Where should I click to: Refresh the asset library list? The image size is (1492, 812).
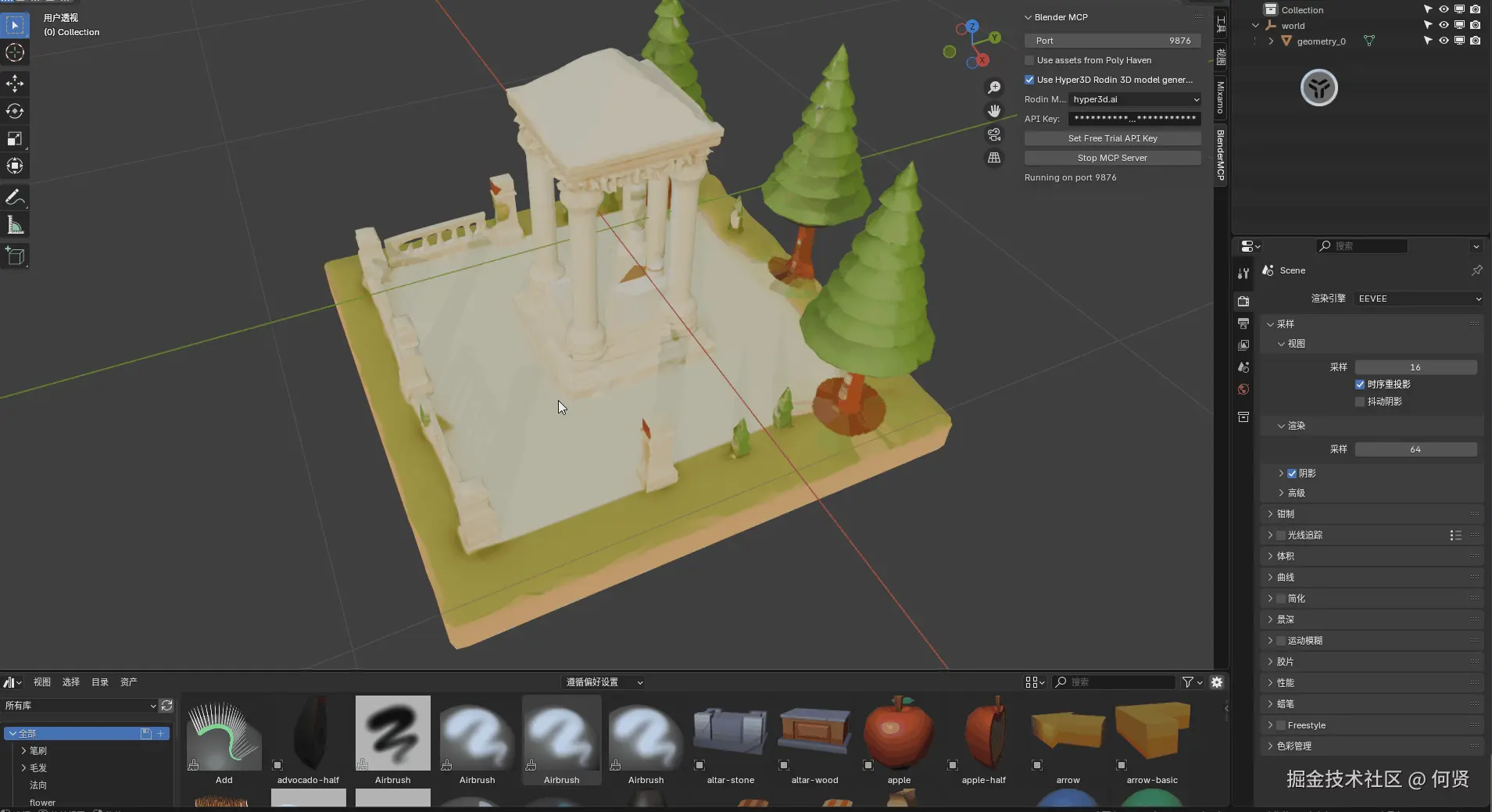click(166, 706)
